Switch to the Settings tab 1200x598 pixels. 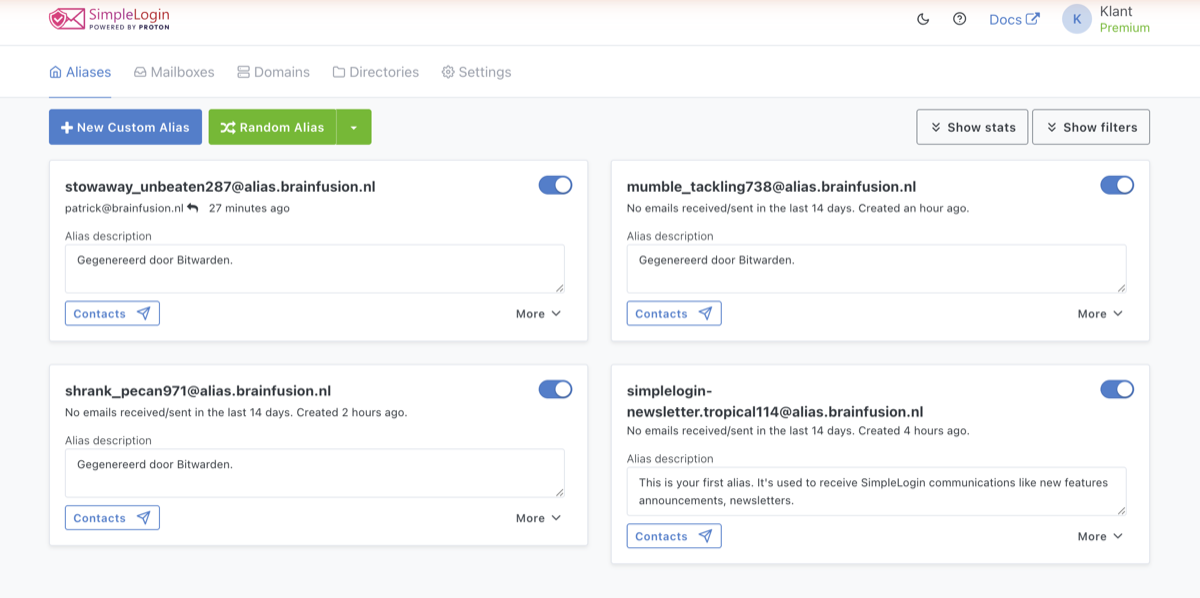[476, 72]
